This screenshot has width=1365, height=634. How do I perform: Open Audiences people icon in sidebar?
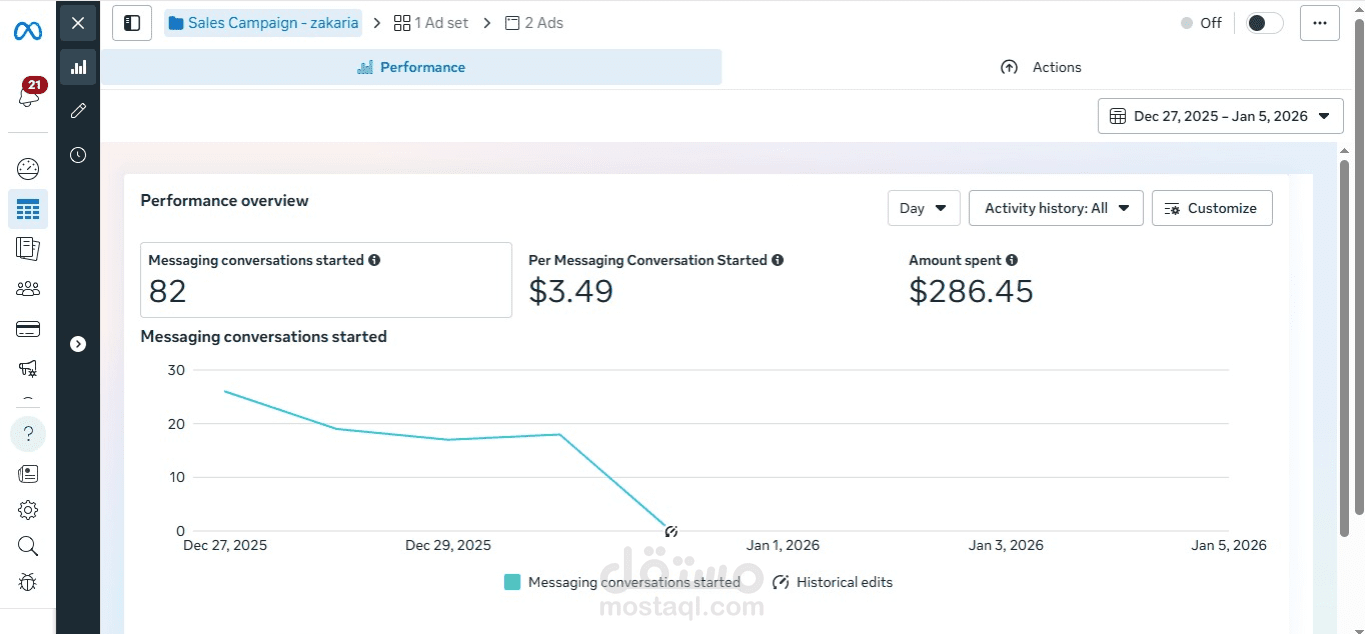pyautogui.click(x=28, y=289)
